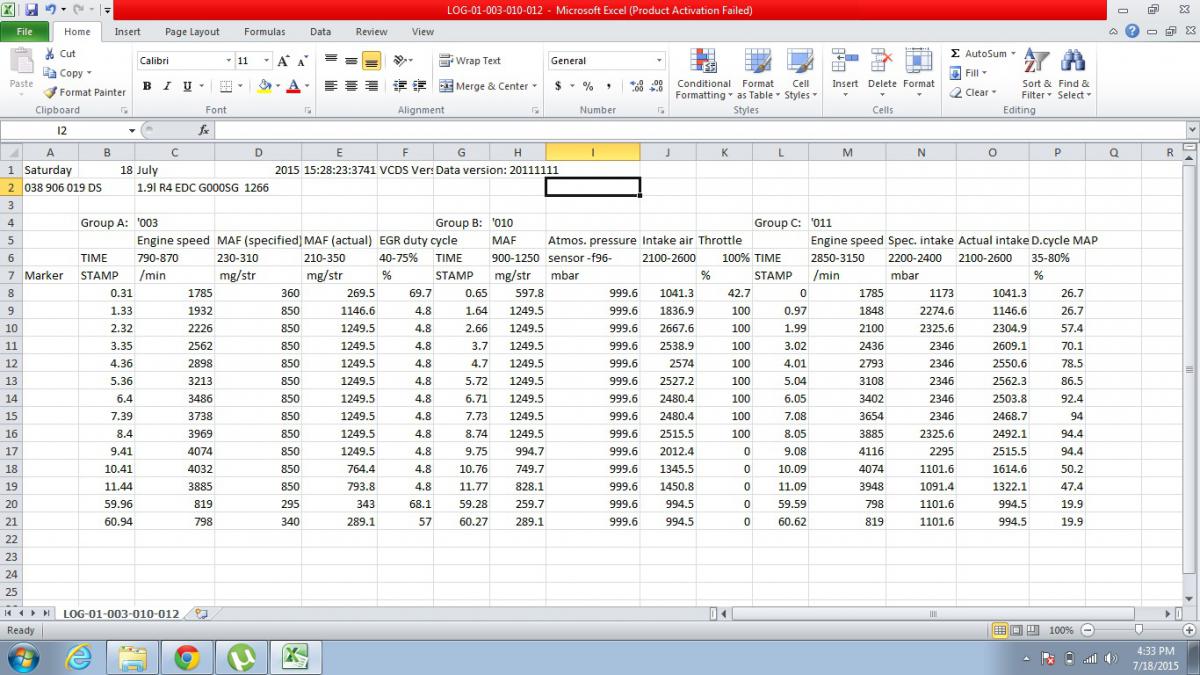Click the AutoSum sigma icon

click(x=955, y=54)
